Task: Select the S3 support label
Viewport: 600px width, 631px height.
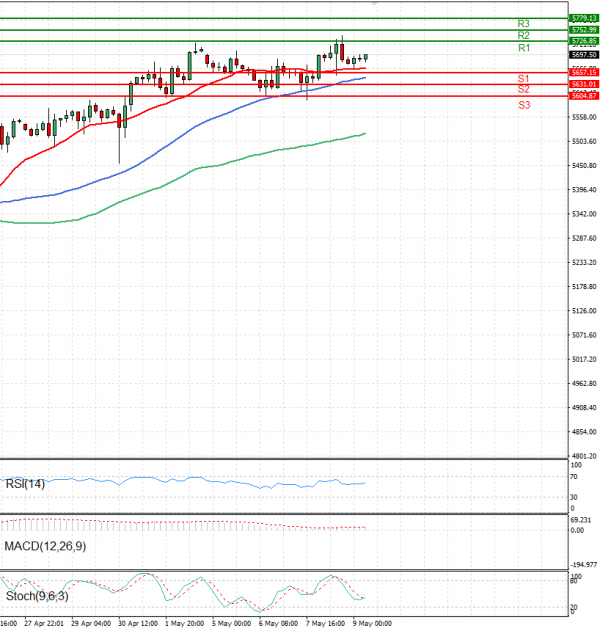Action: click(523, 105)
